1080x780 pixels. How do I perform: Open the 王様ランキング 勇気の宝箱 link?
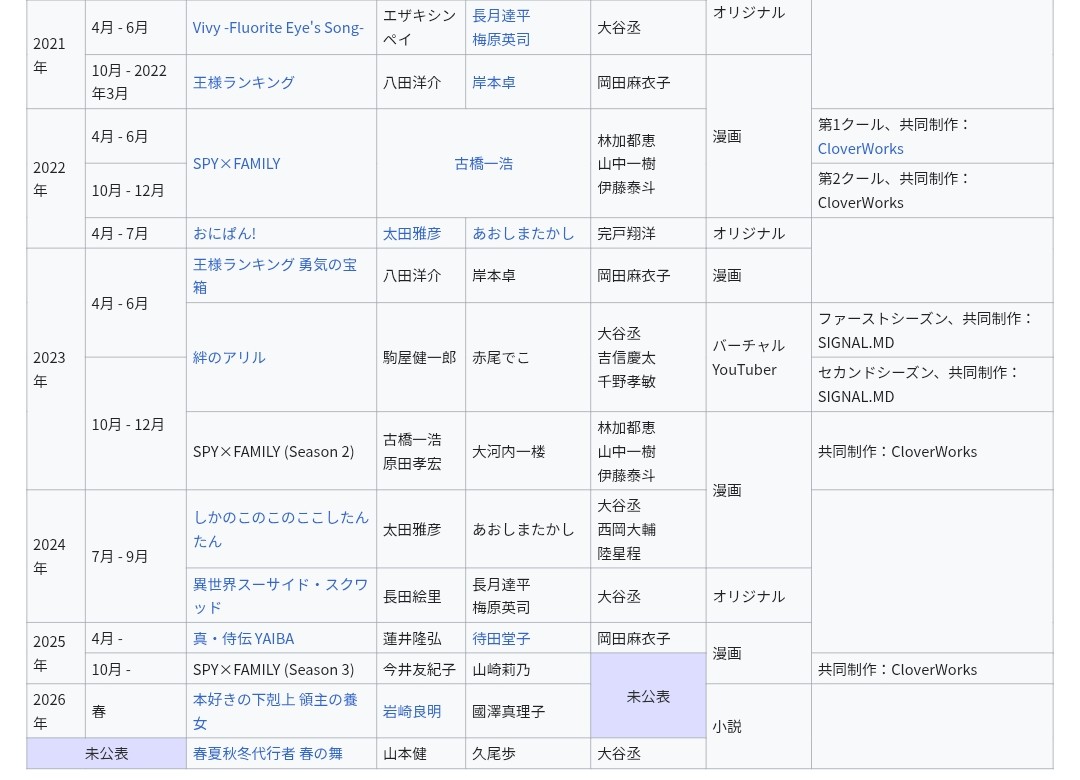click(x=275, y=276)
